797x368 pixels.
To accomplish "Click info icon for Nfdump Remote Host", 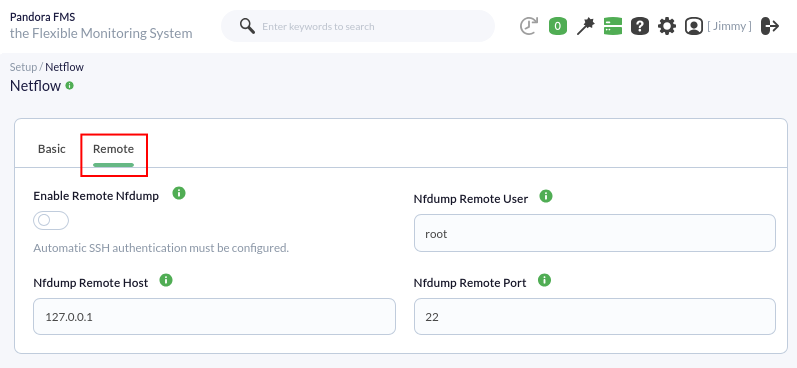I will click(166, 280).
